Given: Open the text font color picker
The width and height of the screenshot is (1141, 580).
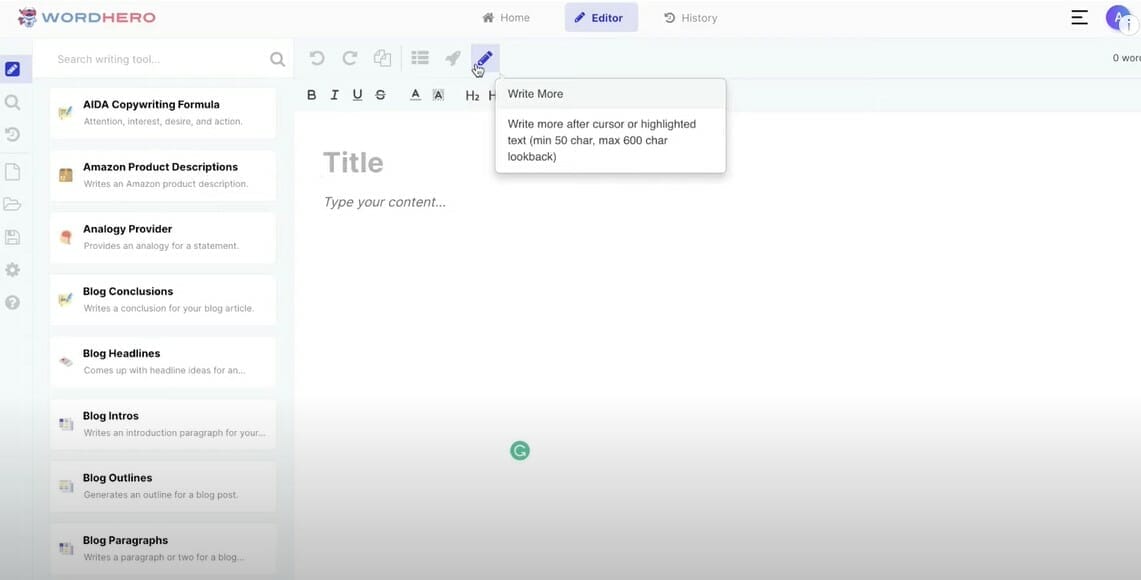Looking at the screenshot, I should (x=415, y=95).
